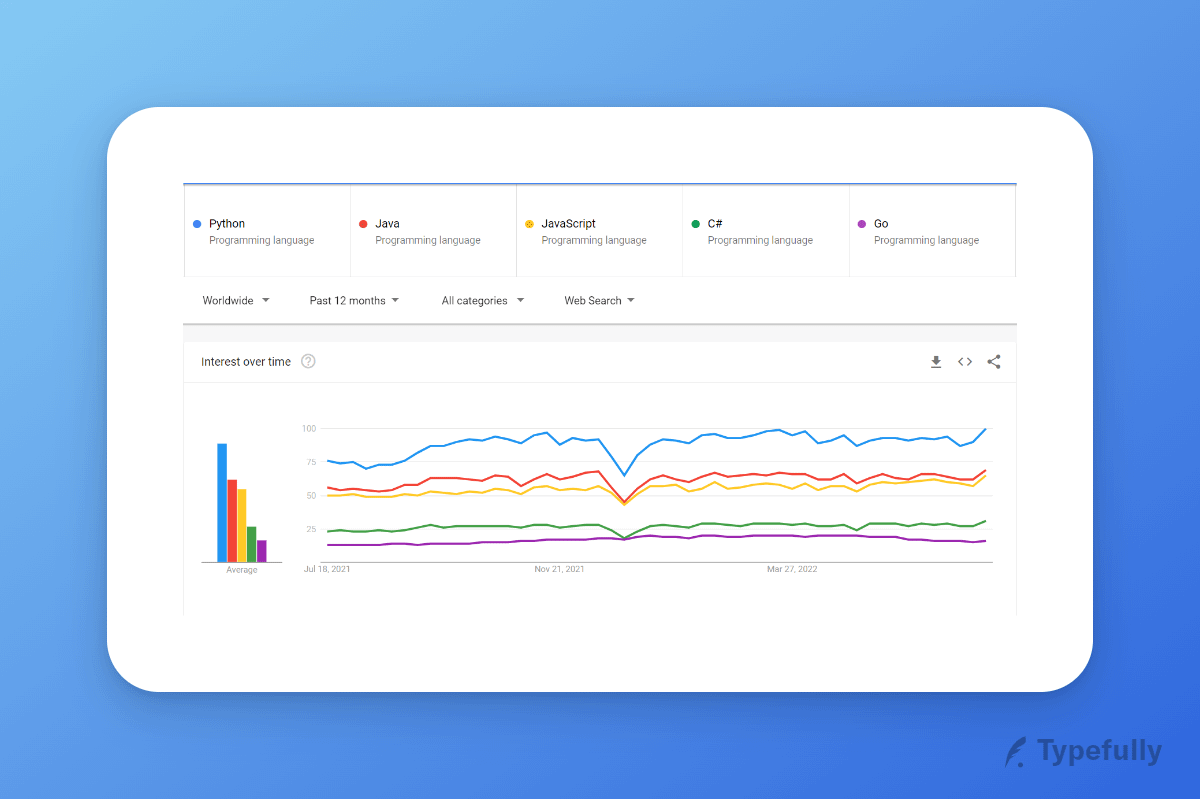Click the Typefully feather logo

(1016, 752)
